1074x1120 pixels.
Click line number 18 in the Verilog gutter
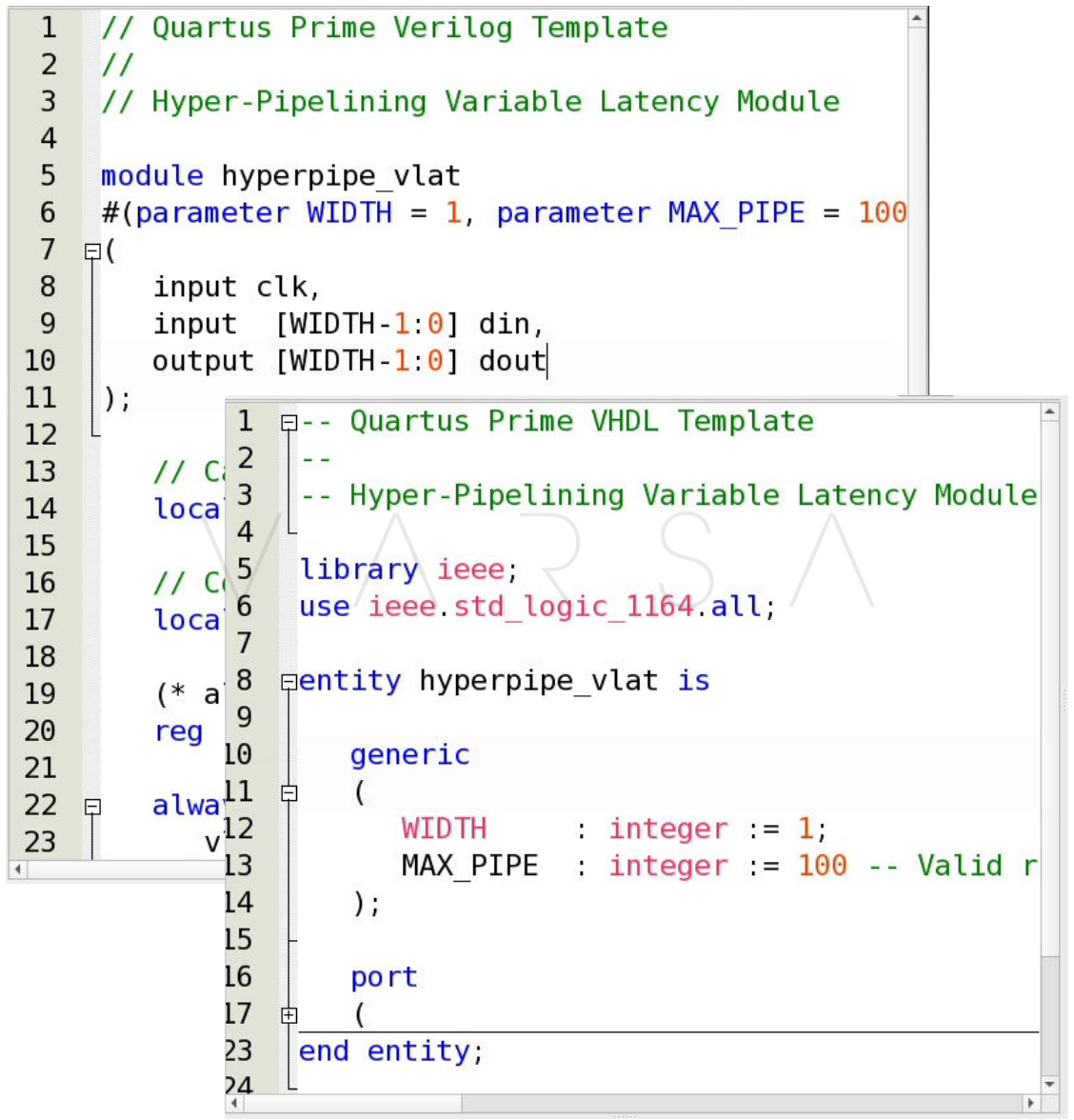tap(40, 656)
